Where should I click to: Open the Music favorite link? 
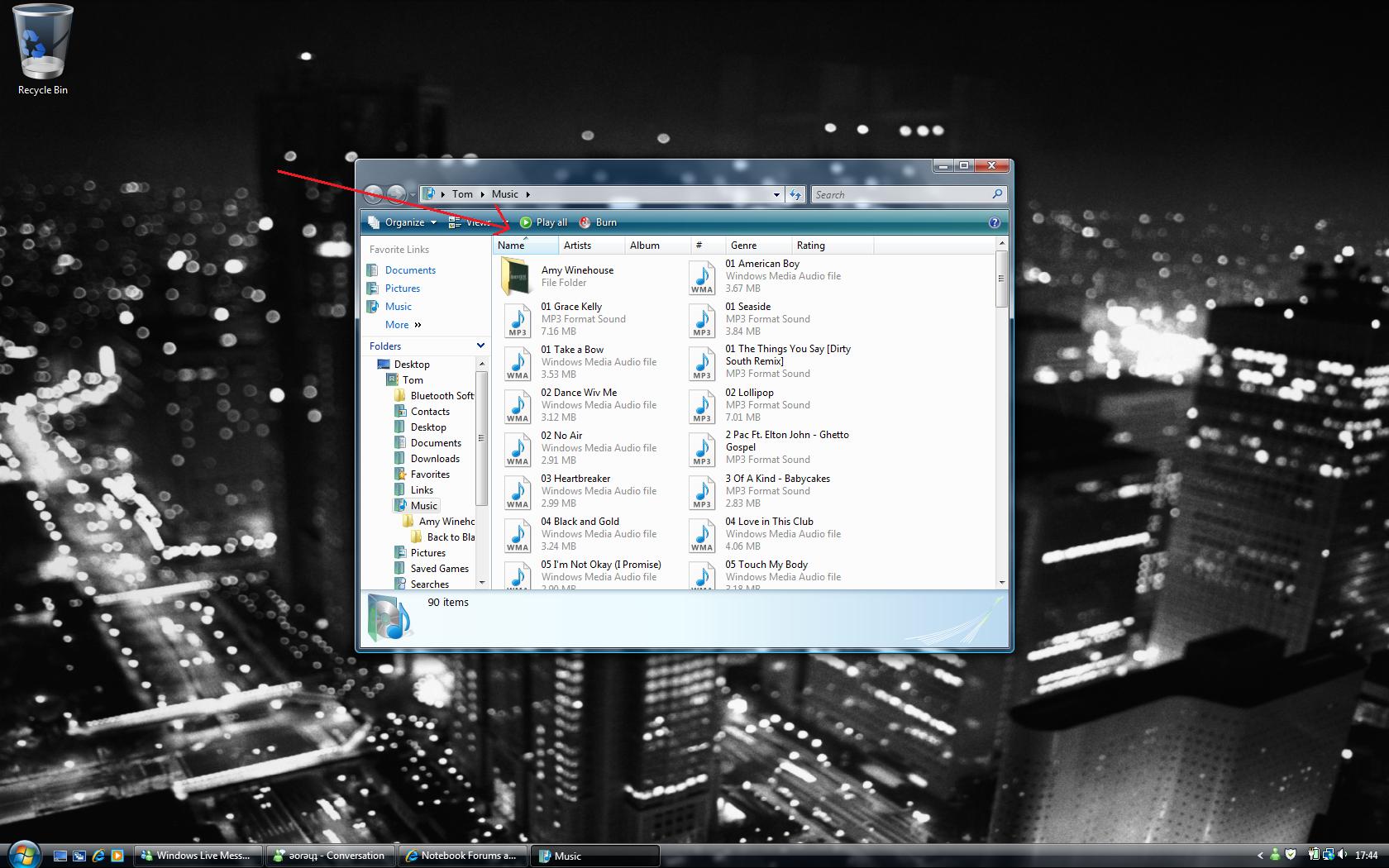pyautogui.click(x=398, y=307)
